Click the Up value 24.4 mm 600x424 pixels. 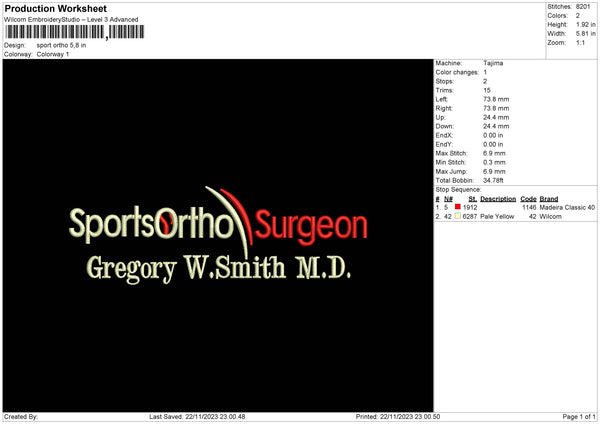(x=496, y=117)
